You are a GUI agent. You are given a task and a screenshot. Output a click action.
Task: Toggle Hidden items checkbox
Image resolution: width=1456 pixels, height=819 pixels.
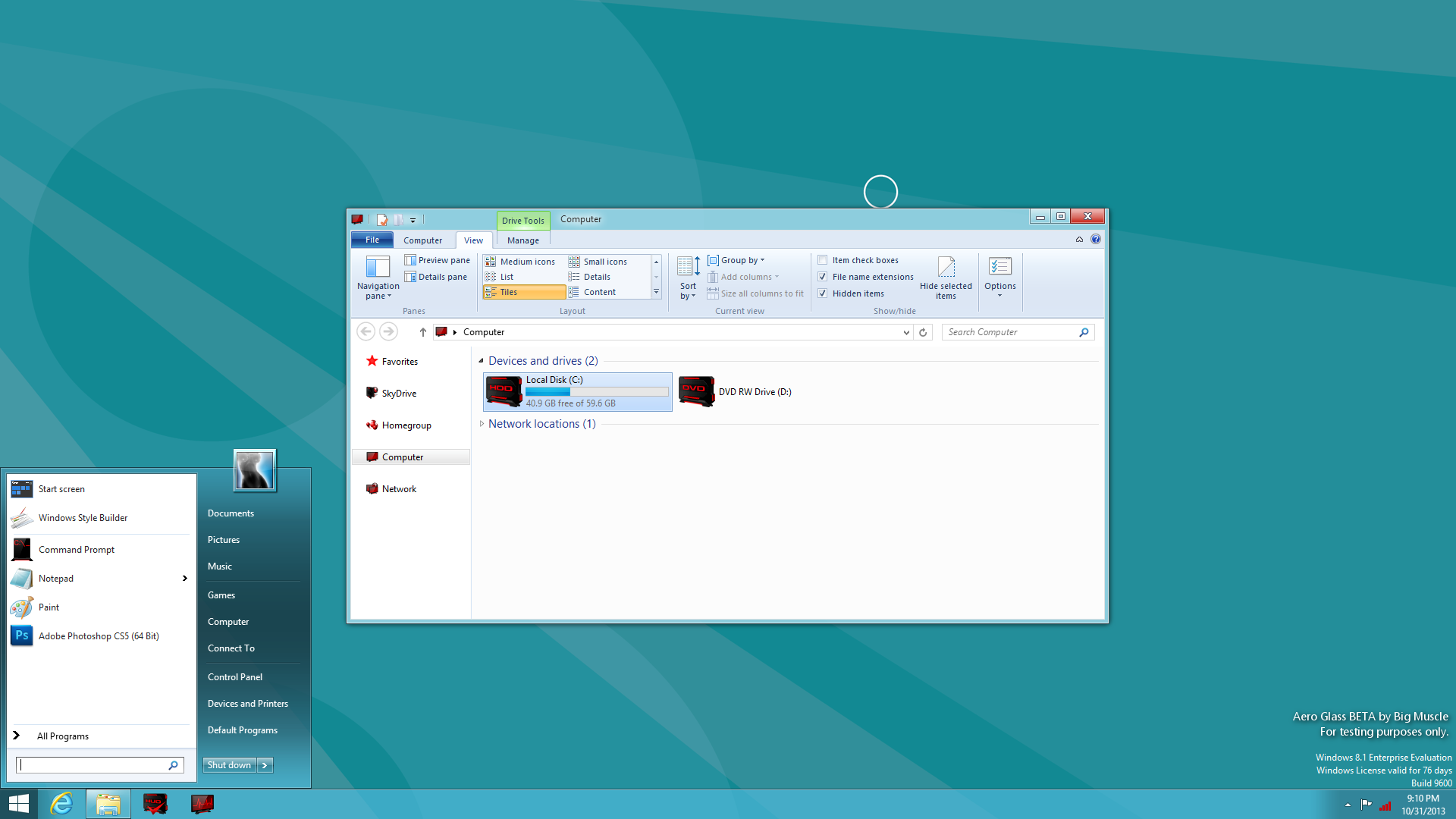click(x=823, y=293)
